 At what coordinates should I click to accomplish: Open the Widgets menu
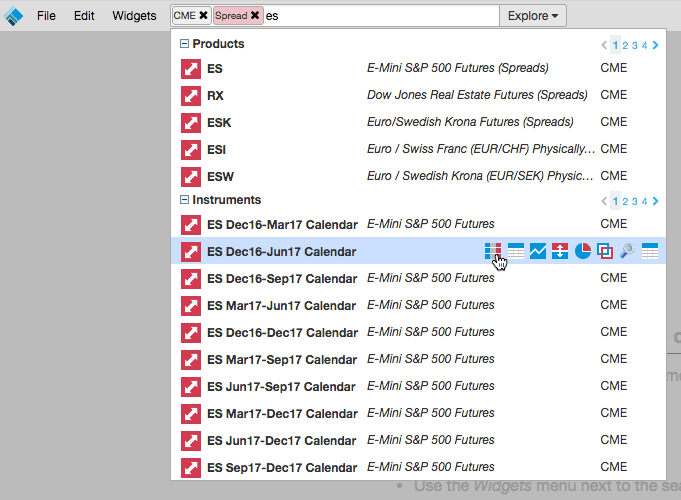point(134,16)
